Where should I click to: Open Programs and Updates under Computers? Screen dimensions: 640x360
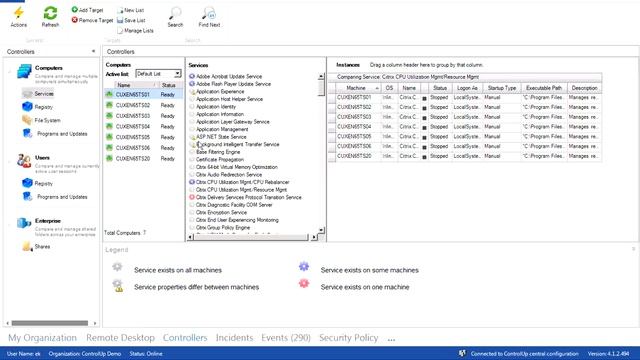coord(55,134)
